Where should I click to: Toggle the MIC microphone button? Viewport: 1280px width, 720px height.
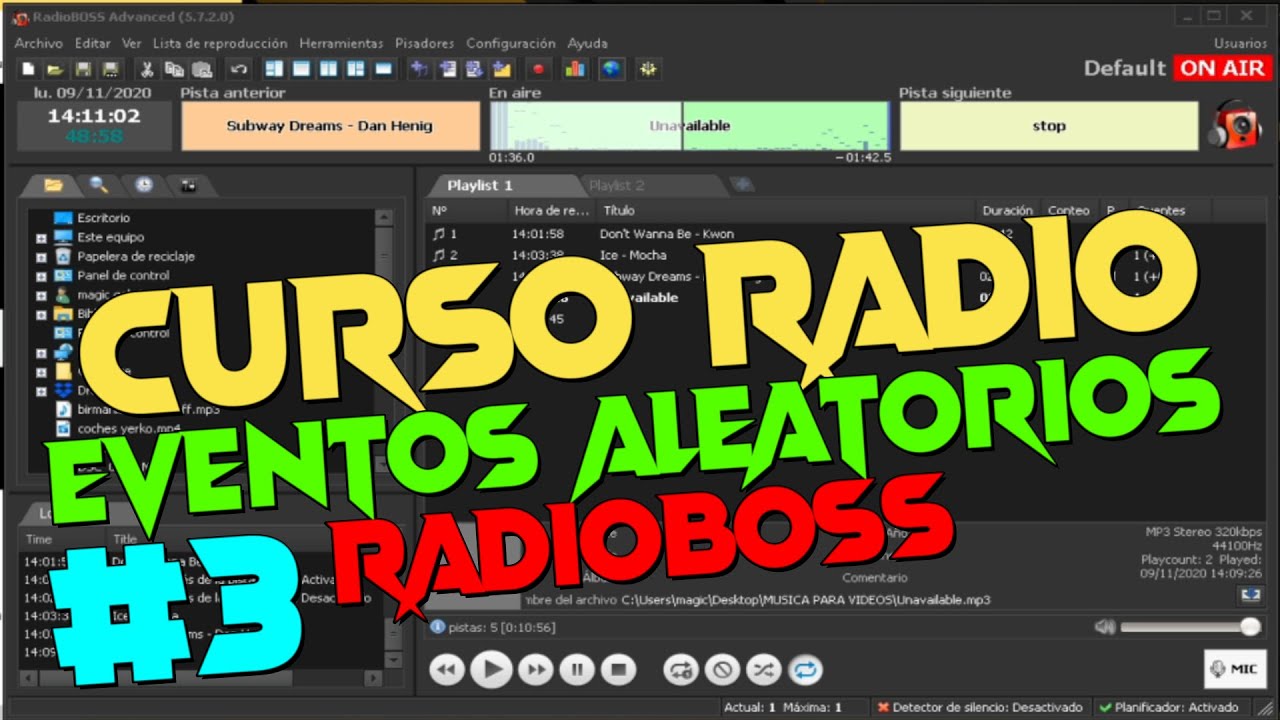point(1235,669)
